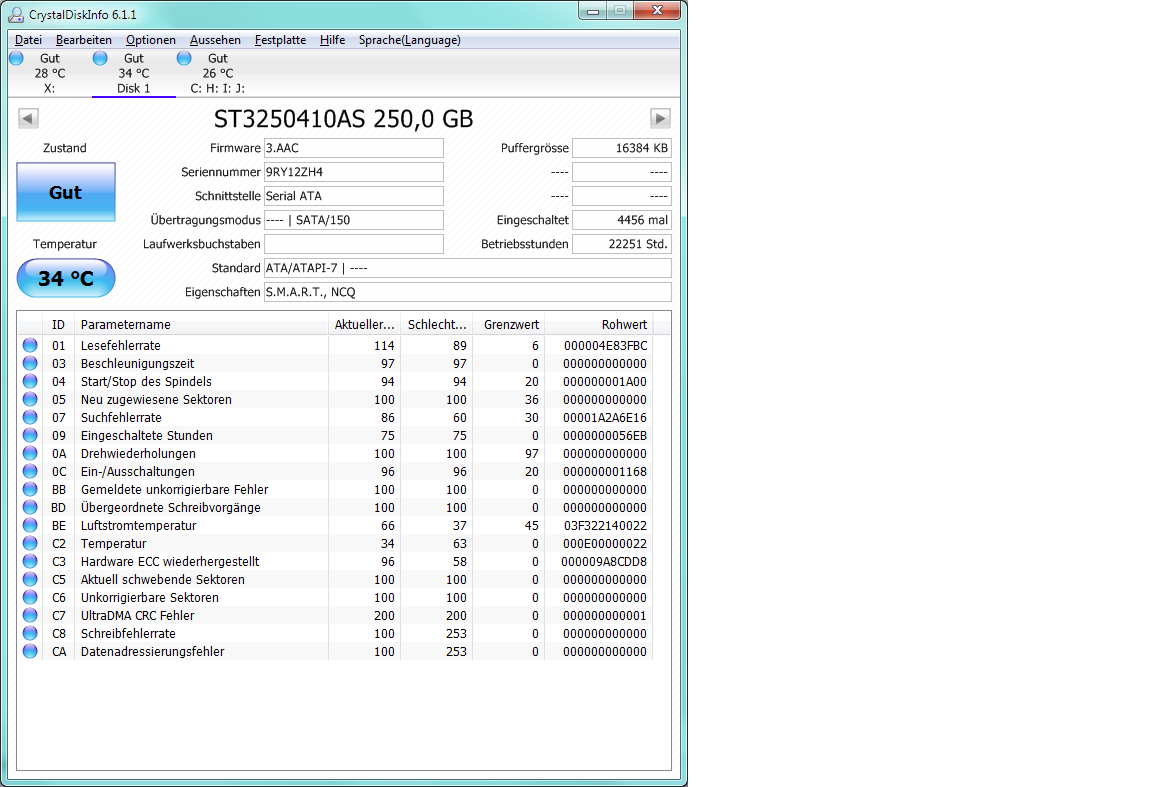Image resolution: width=1152 pixels, height=787 pixels.
Task: Click the 34 °C temperature indicator
Action: (x=66, y=278)
